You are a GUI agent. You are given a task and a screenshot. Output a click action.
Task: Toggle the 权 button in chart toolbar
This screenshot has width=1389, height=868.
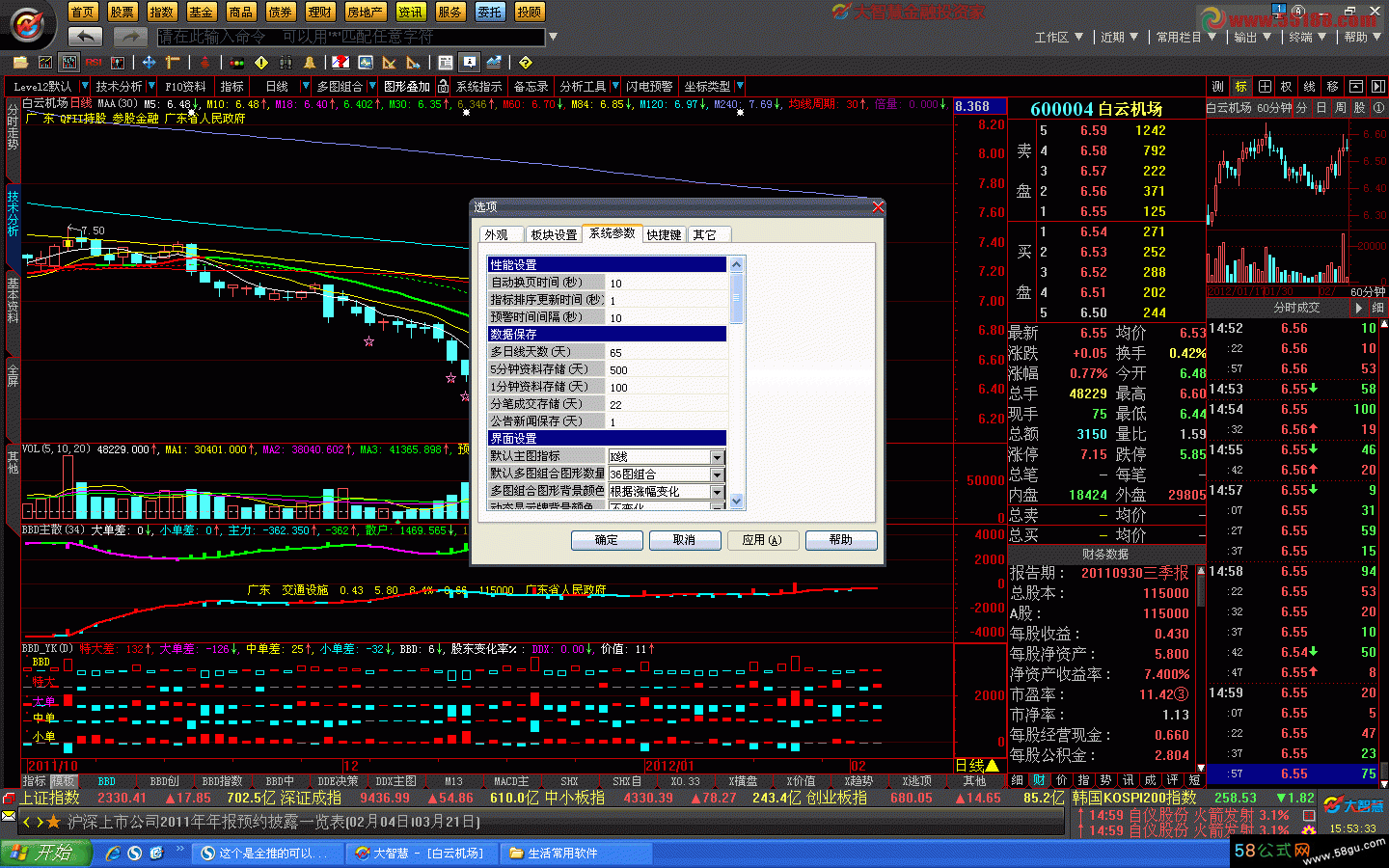[x=1287, y=86]
